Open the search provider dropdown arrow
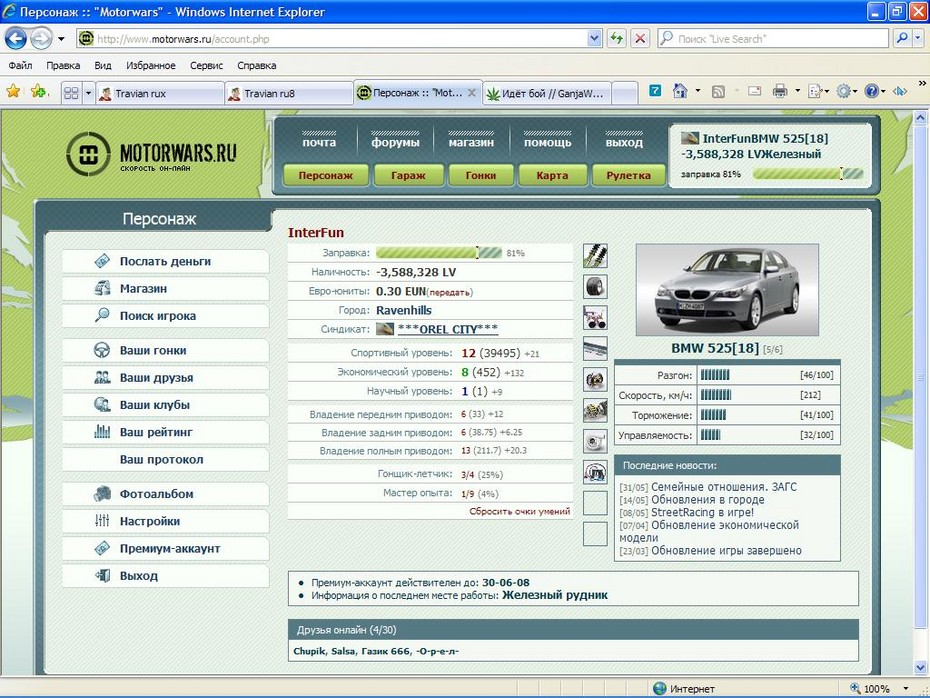Viewport: 930px width, 698px height. click(918, 39)
